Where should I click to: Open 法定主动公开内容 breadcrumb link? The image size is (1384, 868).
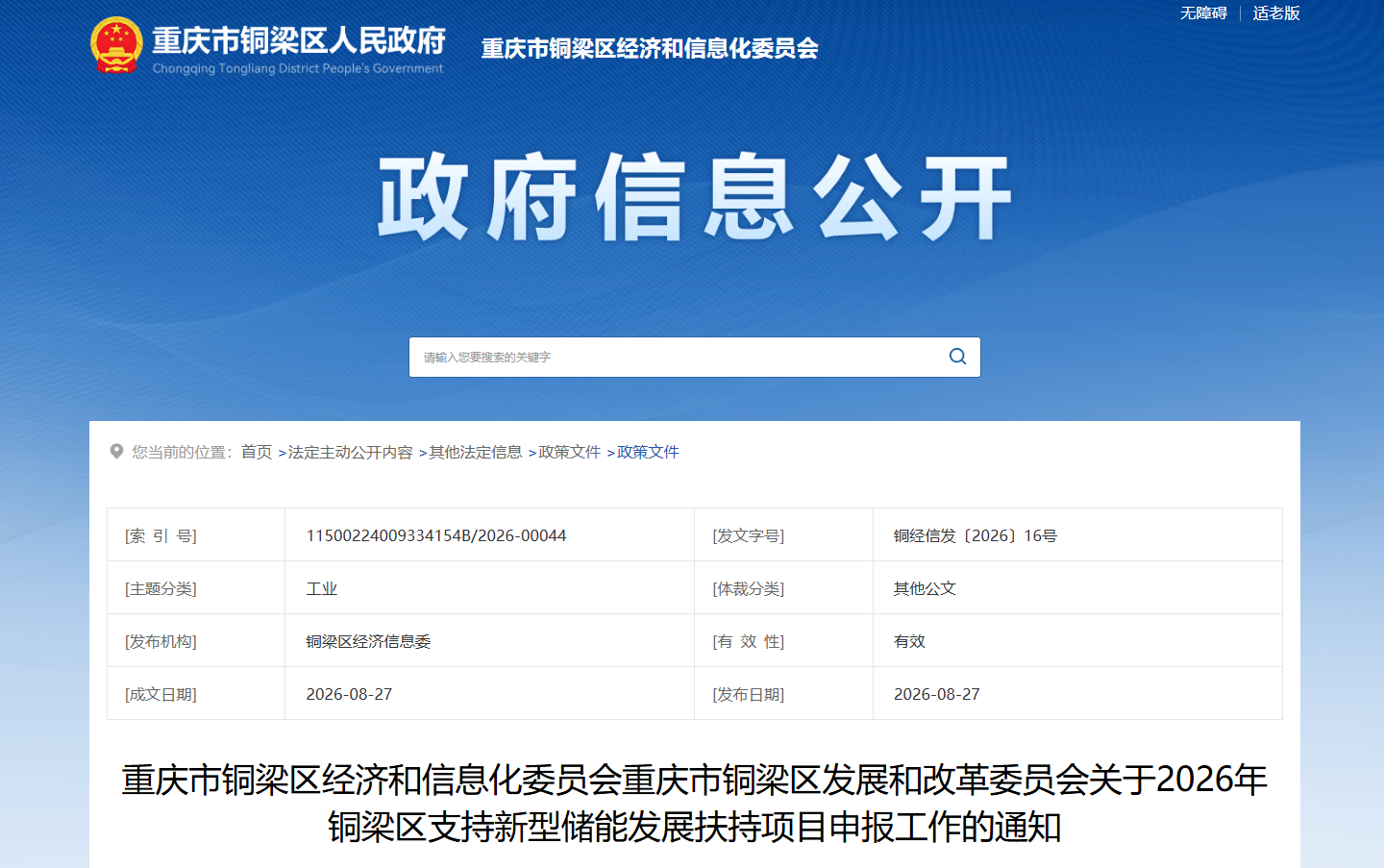pos(350,452)
